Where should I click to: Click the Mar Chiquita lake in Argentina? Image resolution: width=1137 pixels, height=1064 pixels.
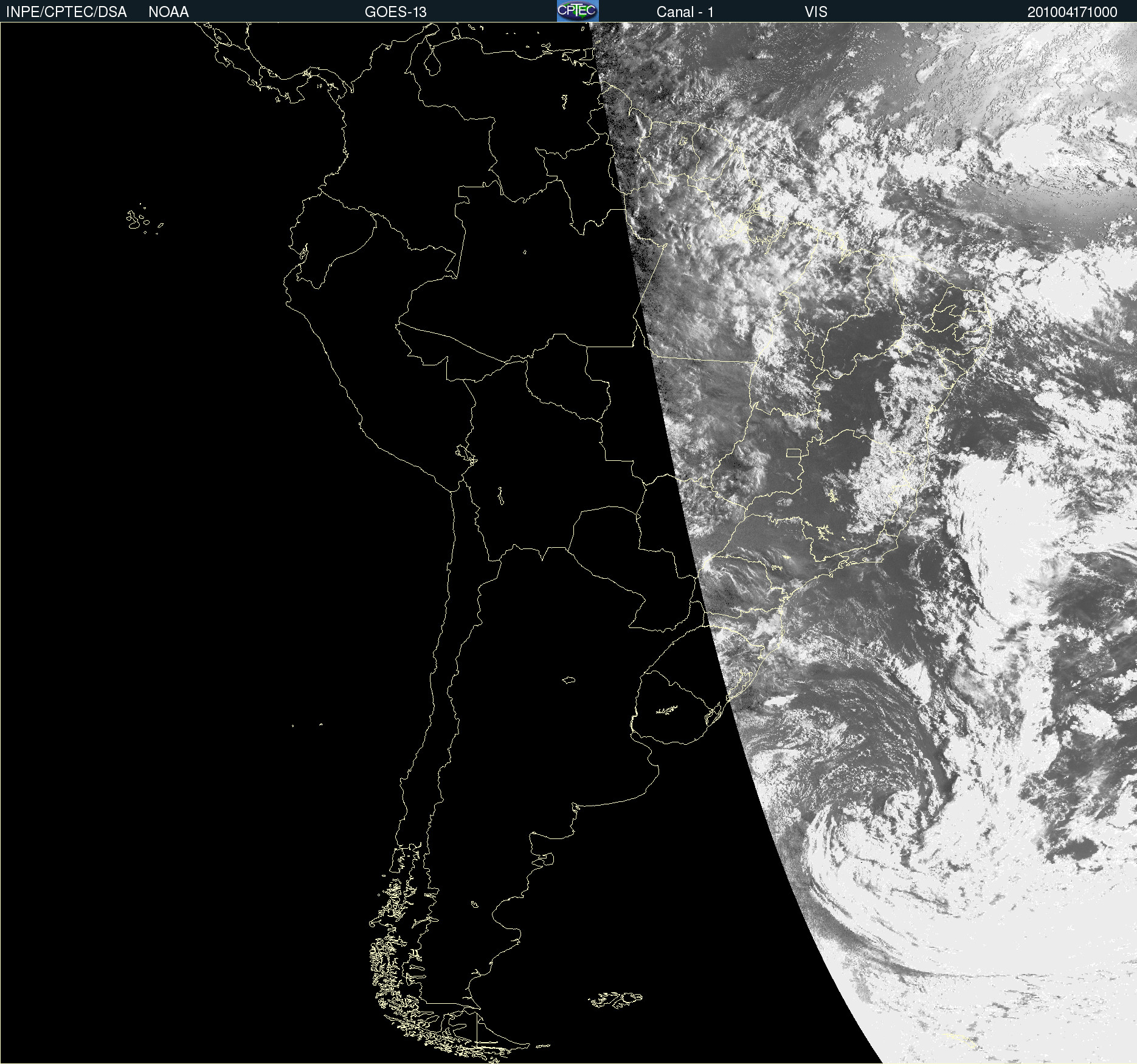tap(568, 680)
